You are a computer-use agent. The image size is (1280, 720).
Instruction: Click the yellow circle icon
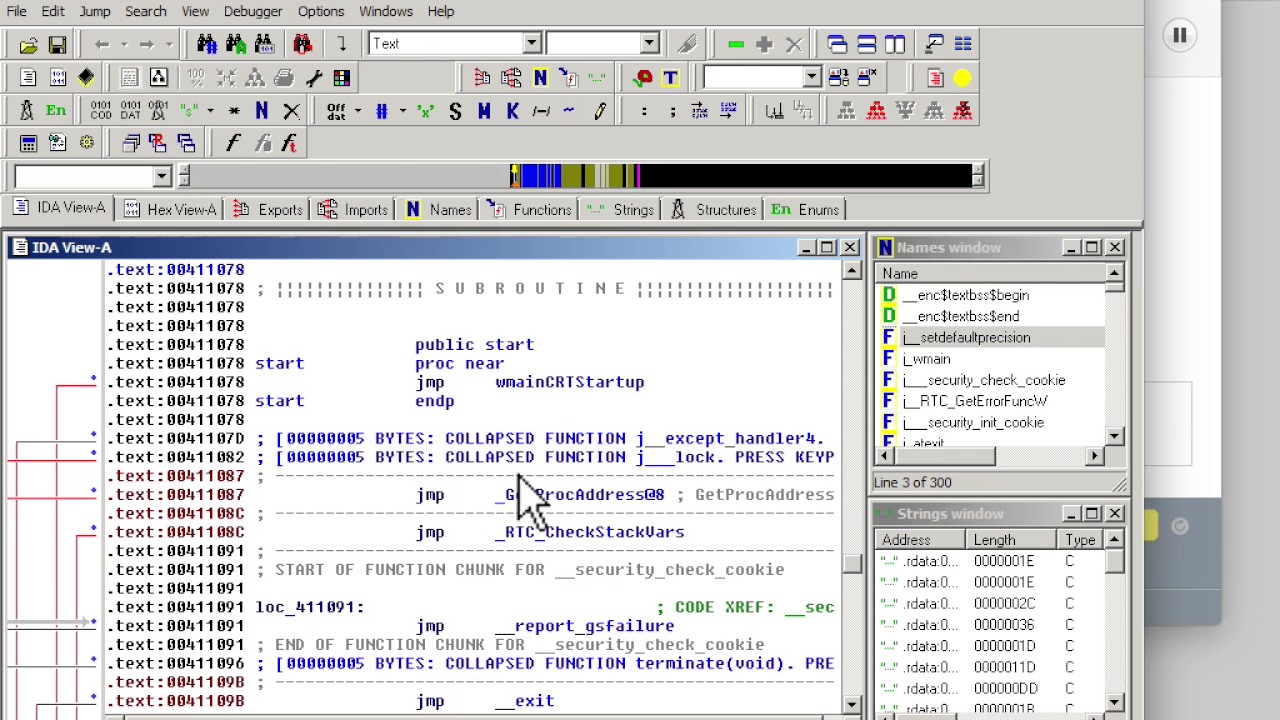(x=962, y=78)
